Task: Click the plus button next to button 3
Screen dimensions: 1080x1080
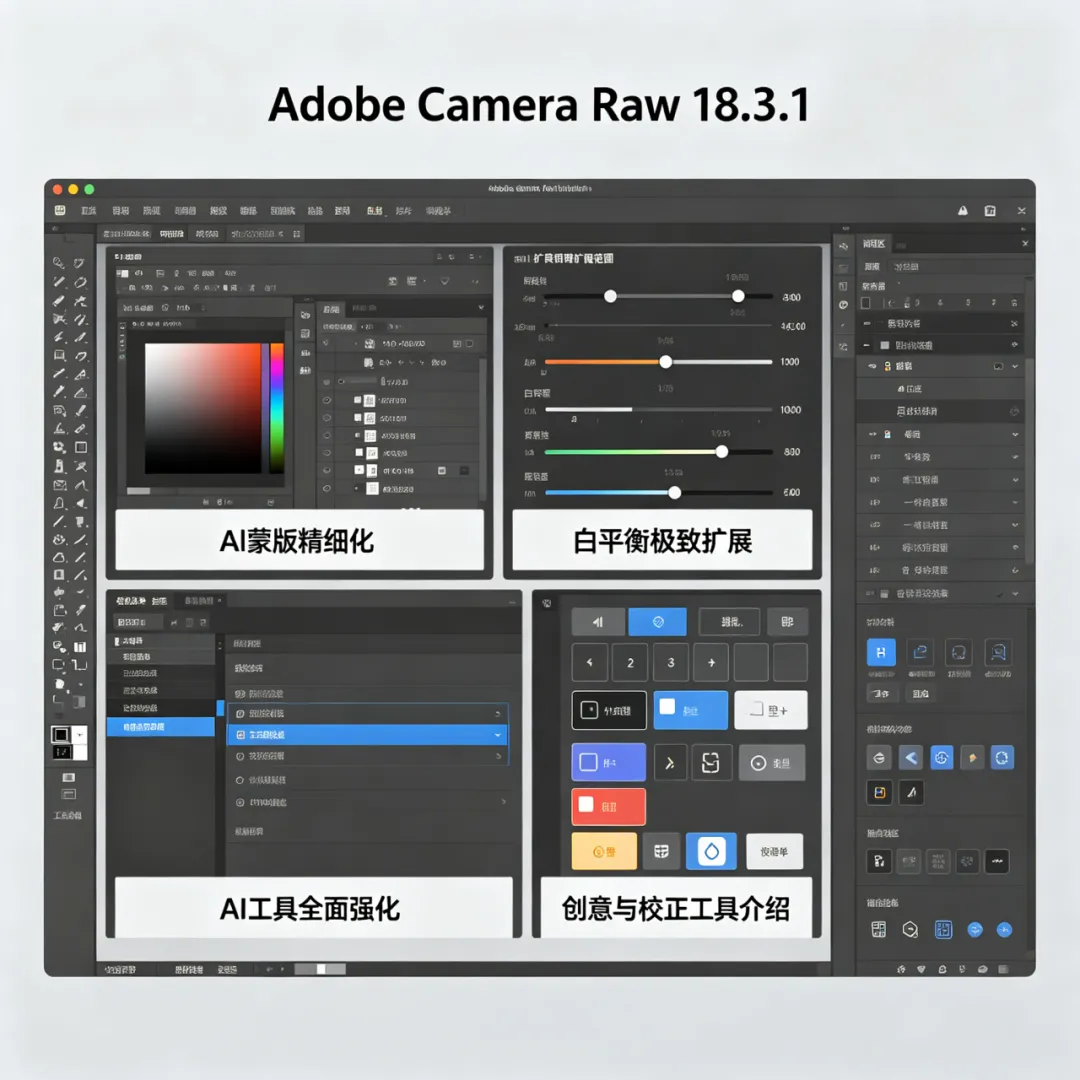Action: coord(712,663)
